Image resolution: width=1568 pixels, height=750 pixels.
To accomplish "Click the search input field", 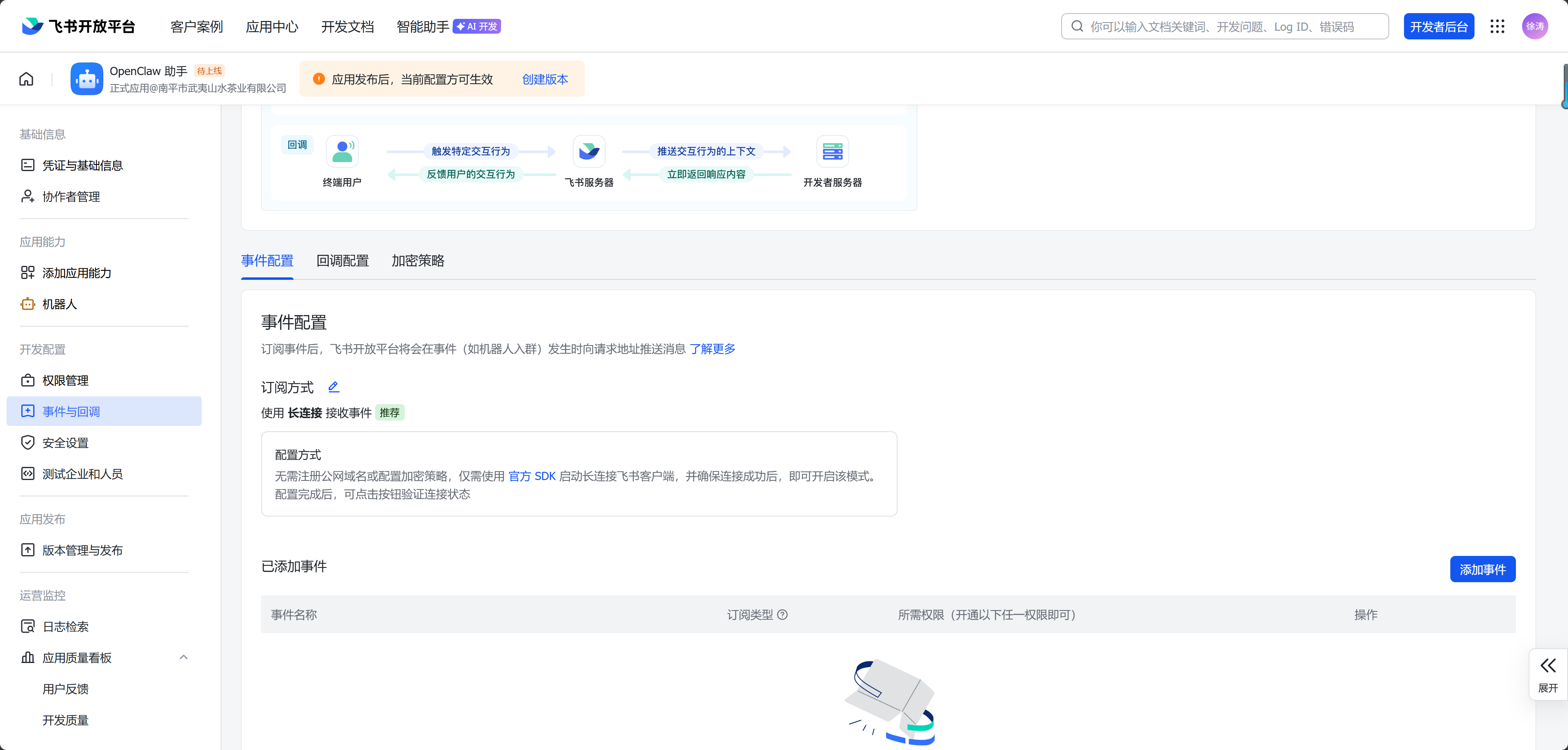I will coord(1224,26).
